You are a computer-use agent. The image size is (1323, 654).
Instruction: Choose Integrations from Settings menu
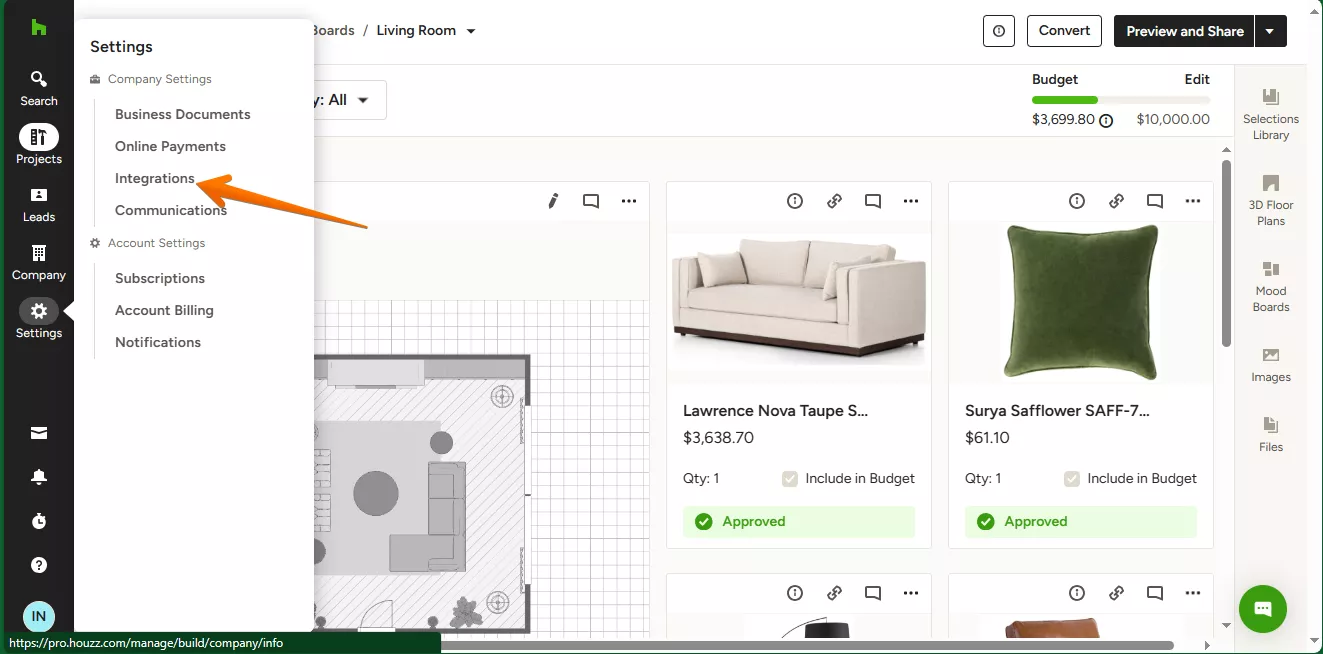155,178
